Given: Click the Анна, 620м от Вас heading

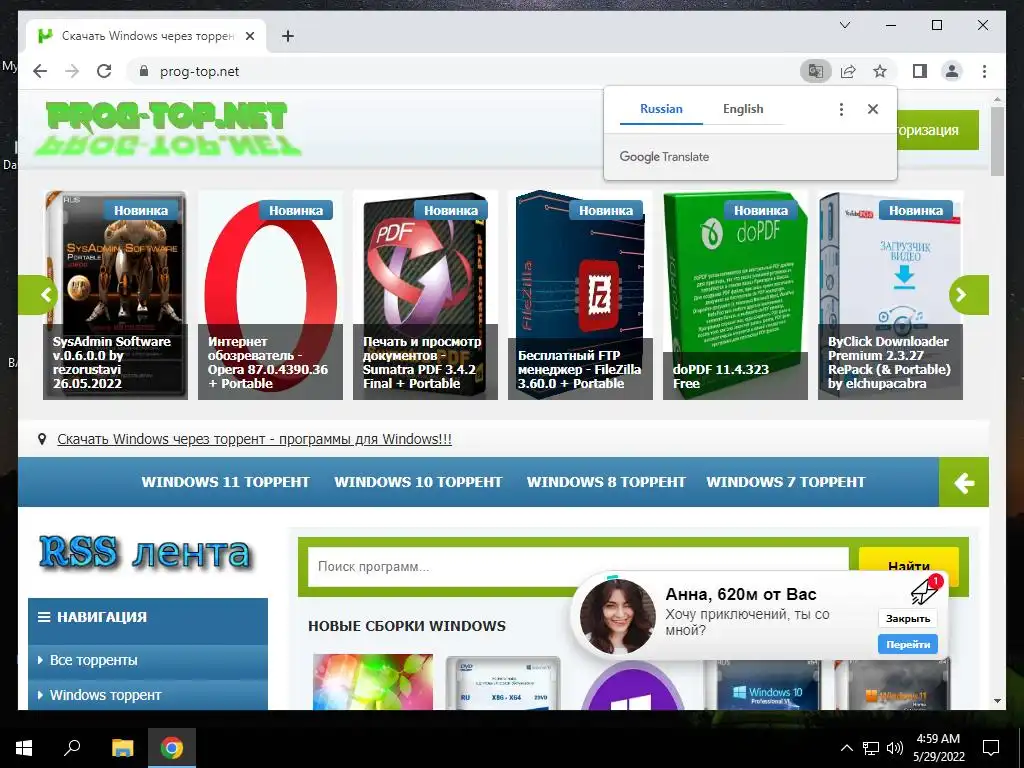Looking at the screenshot, I should coord(741,594).
